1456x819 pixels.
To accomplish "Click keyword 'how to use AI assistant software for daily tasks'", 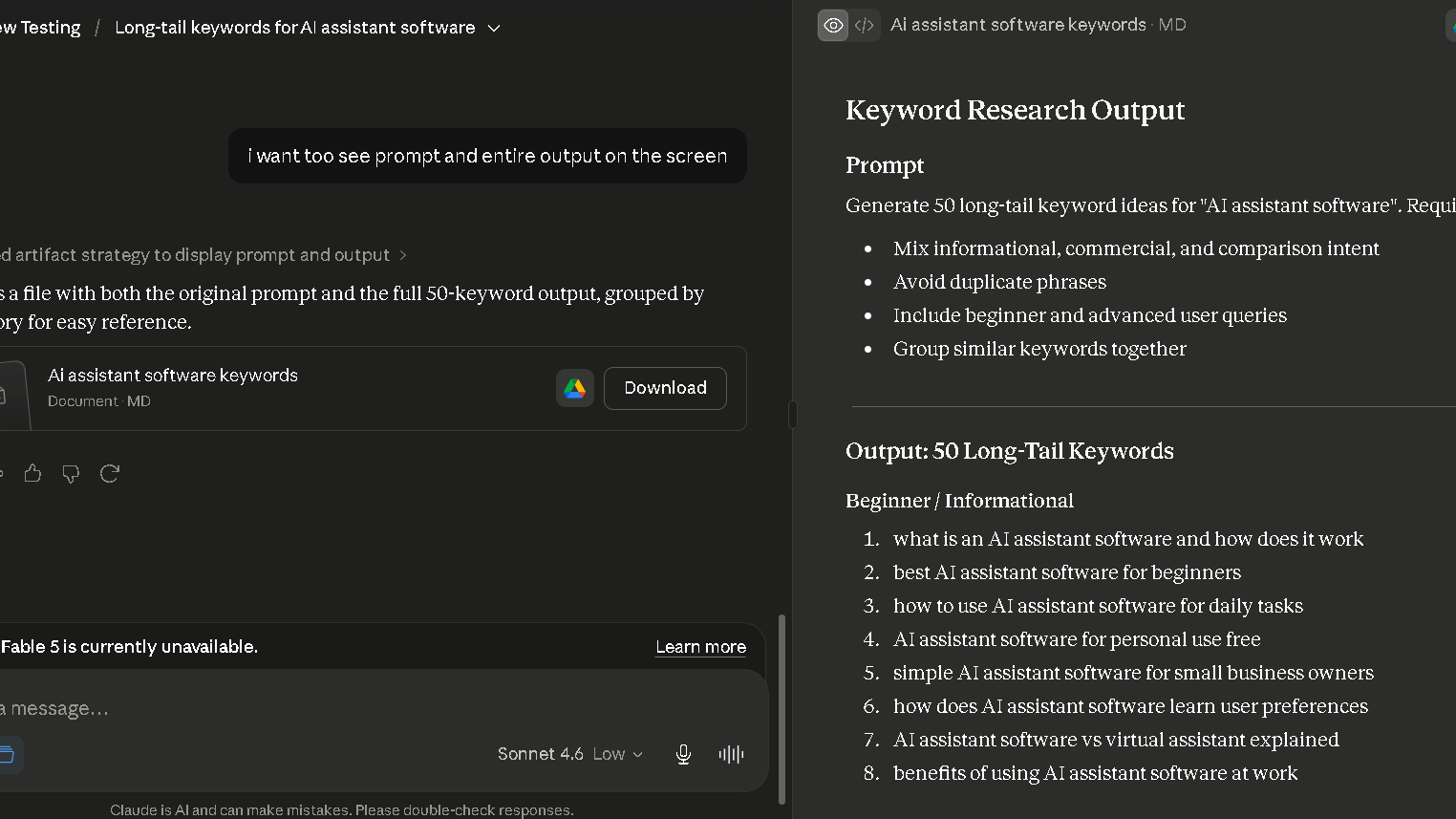I will tap(1098, 606).
